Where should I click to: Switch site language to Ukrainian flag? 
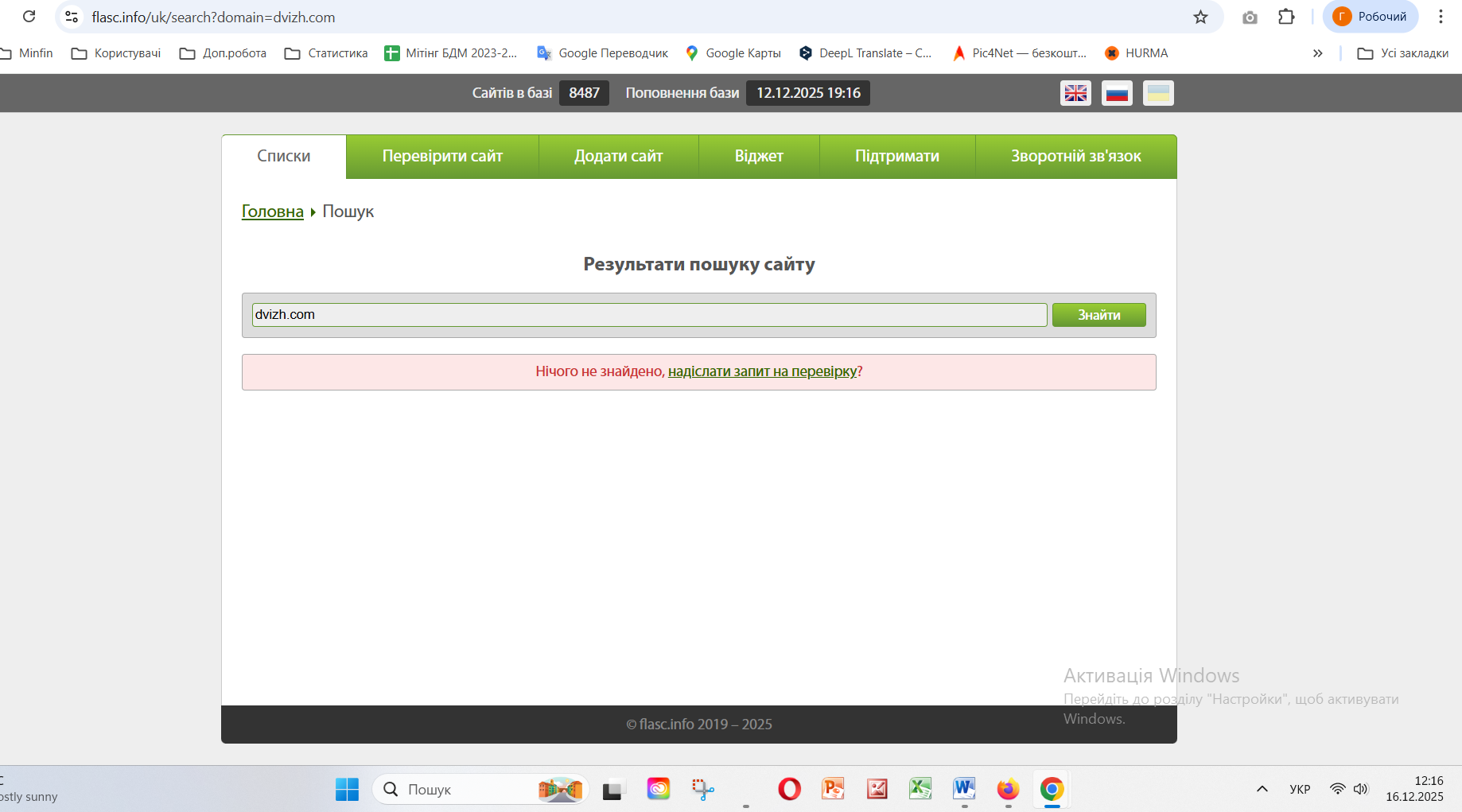click(x=1158, y=93)
